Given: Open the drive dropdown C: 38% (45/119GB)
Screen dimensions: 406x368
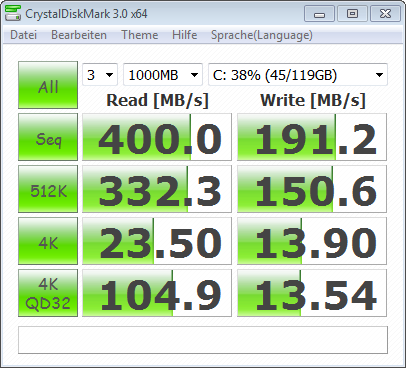Looking at the screenshot, I should (x=298, y=75).
